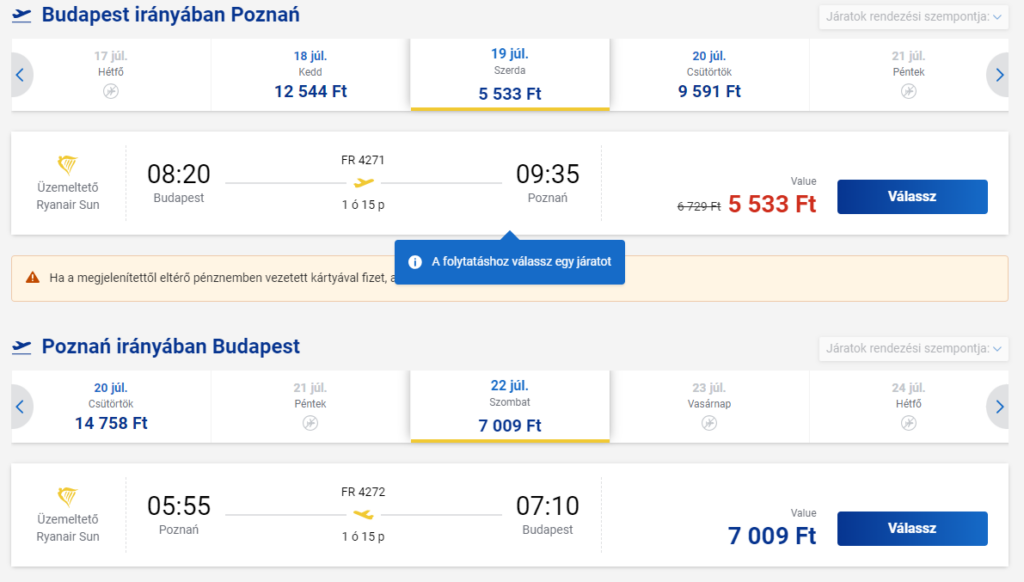Click the info icon in the blue tooltip
This screenshot has width=1024, height=582.
click(x=415, y=262)
